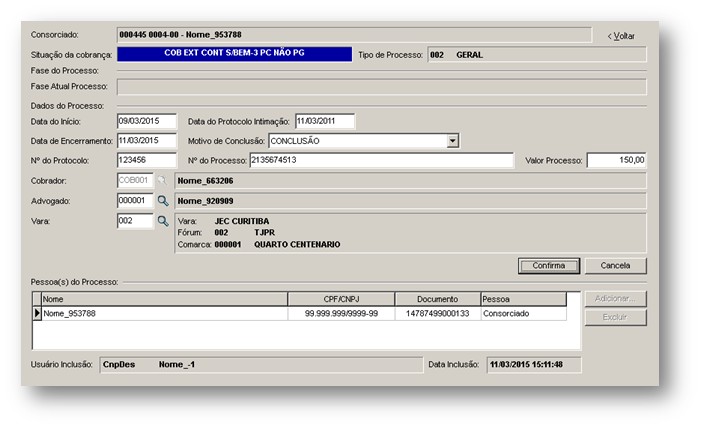Click the Consorciado field 000445 0004-00
The height and width of the screenshot is (428, 701).
354,35
